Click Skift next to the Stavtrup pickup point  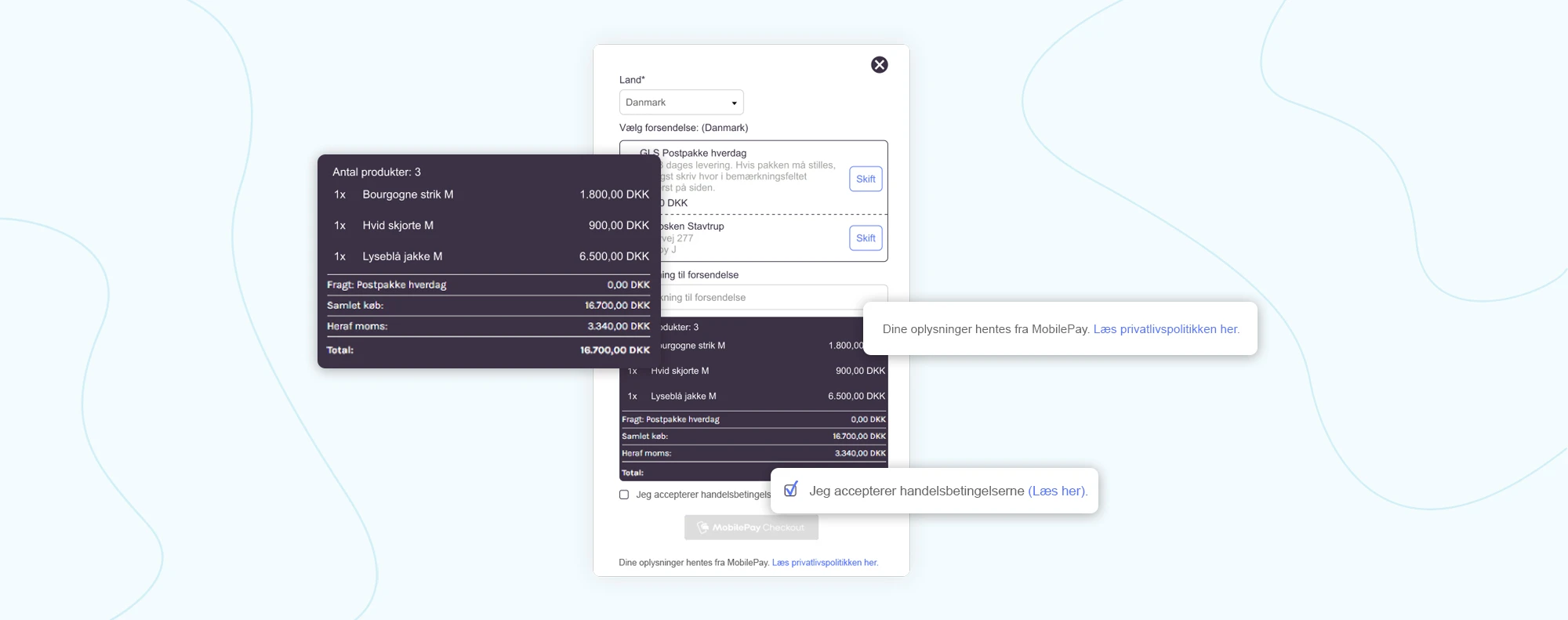(866, 238)
